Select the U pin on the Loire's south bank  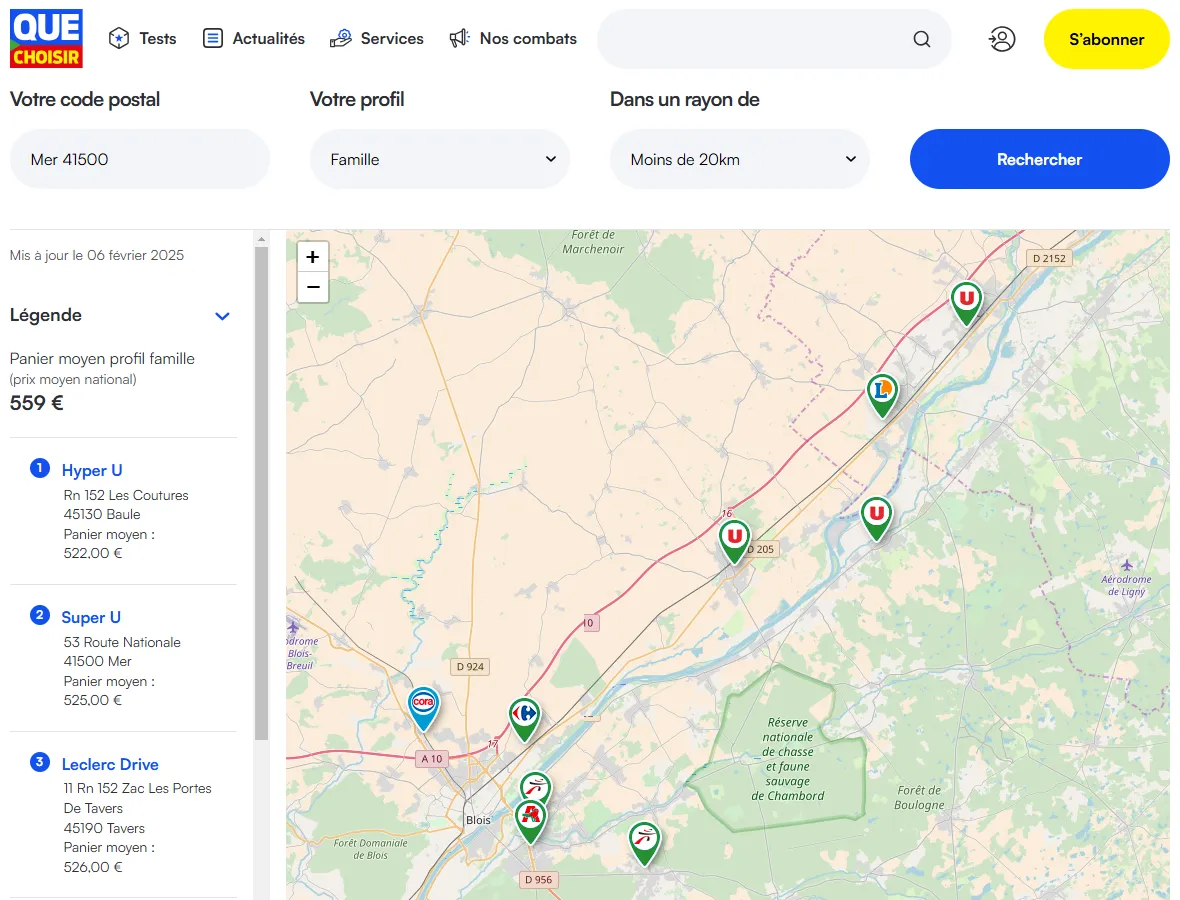click(877, 518)
